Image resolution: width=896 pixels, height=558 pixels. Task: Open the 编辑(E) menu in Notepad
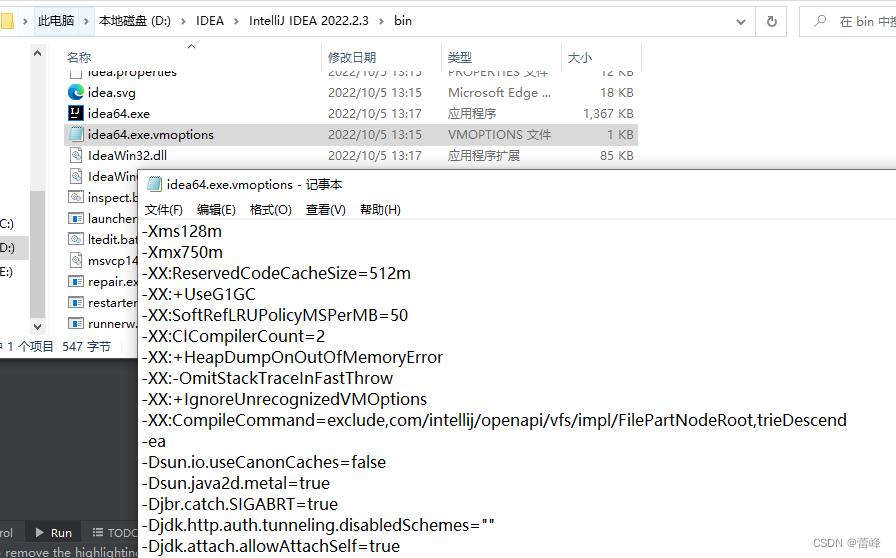[216, 210]
